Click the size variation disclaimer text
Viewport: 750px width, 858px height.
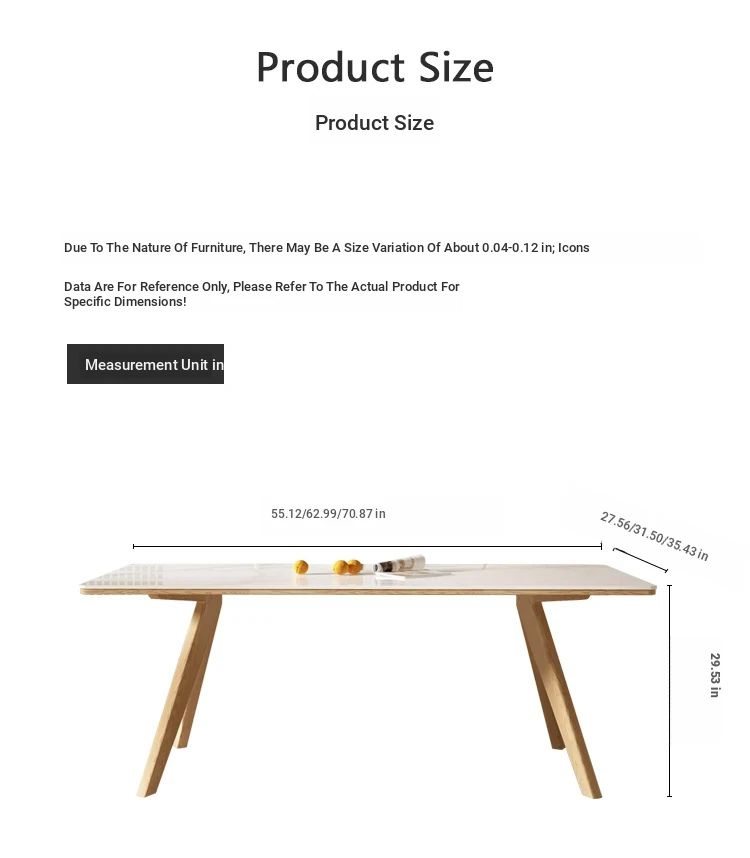point(327,248)
